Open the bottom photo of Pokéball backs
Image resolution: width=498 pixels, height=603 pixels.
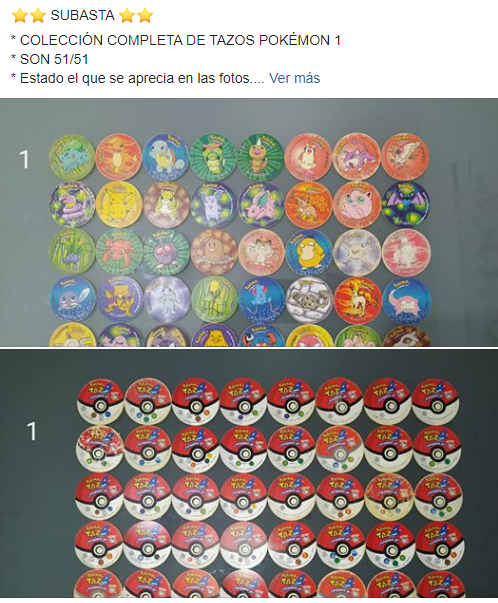click(x=249, y=474)
